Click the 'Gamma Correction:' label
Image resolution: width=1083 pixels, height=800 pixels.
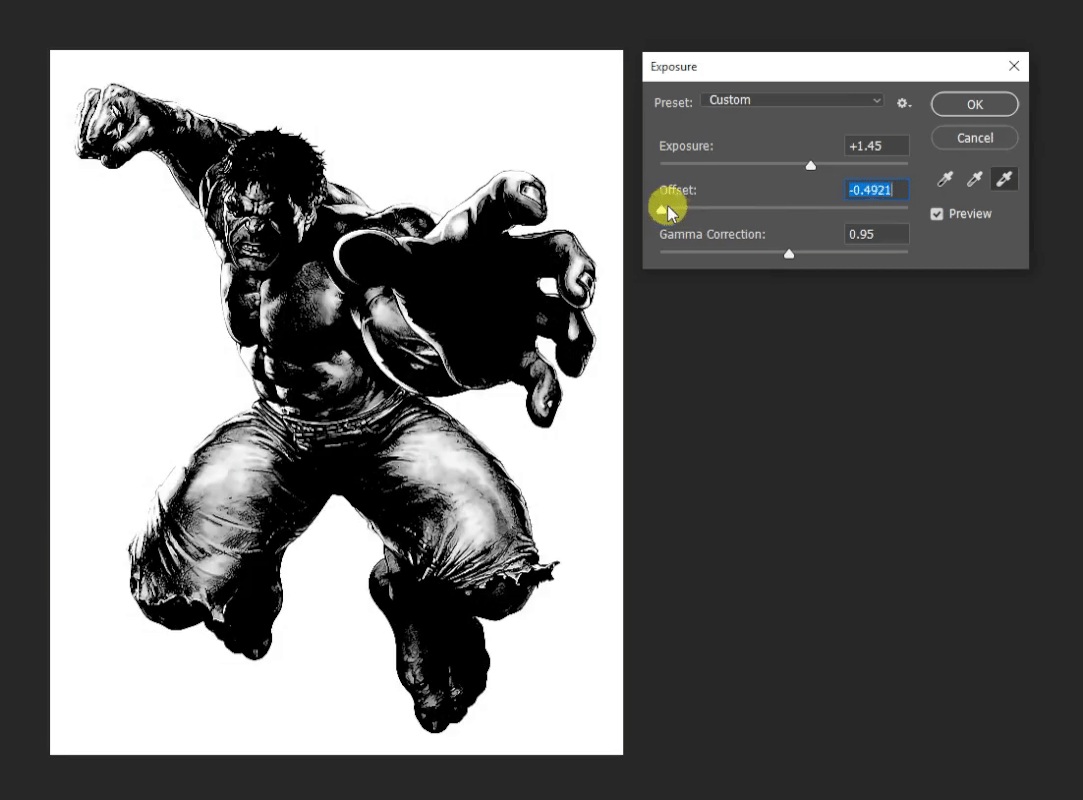pyautogui.click(x=712, y=234)
